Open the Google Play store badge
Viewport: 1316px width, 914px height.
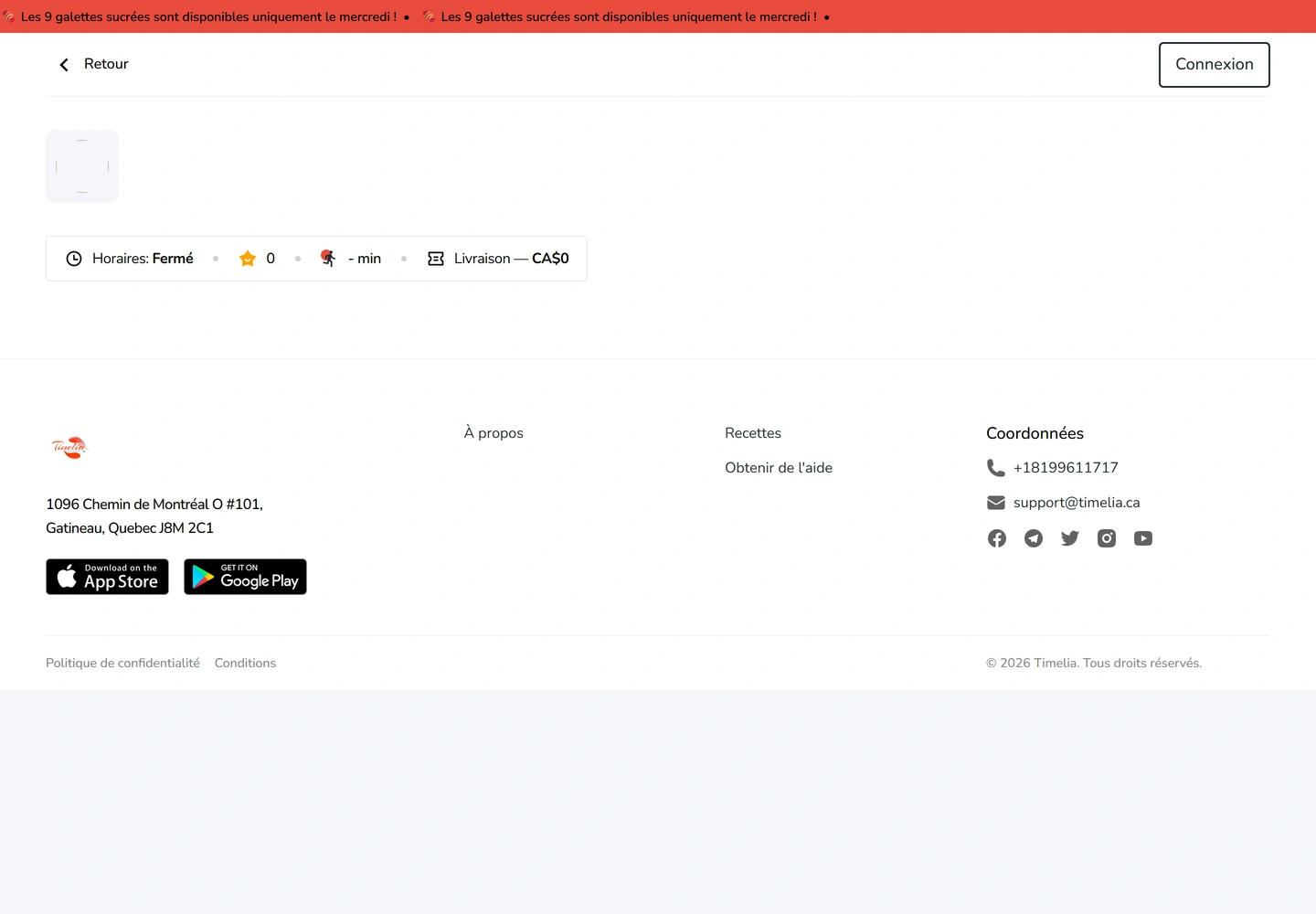coord(246,577)
